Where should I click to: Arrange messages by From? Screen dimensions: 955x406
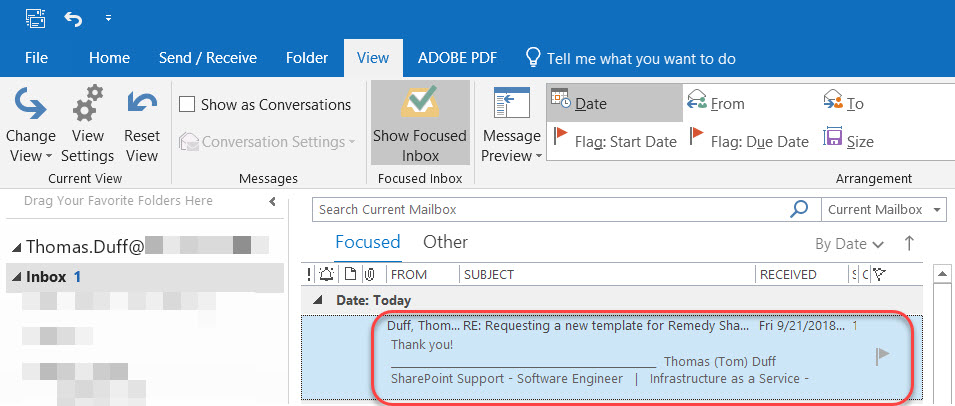(x=716, y=103)
